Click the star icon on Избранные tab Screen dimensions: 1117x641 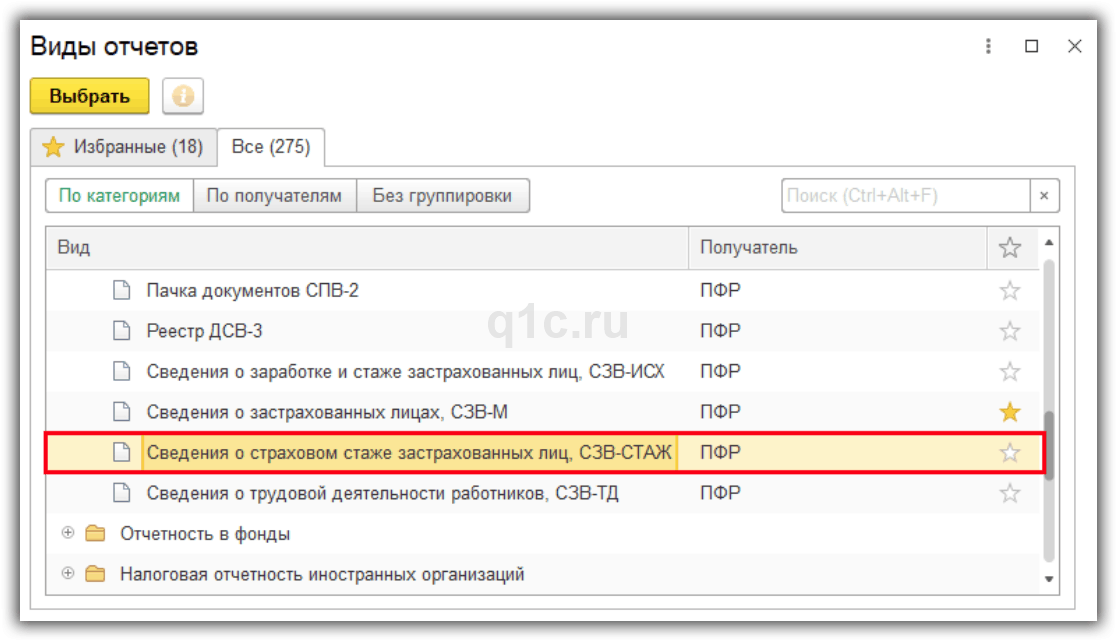click(53, 147)
